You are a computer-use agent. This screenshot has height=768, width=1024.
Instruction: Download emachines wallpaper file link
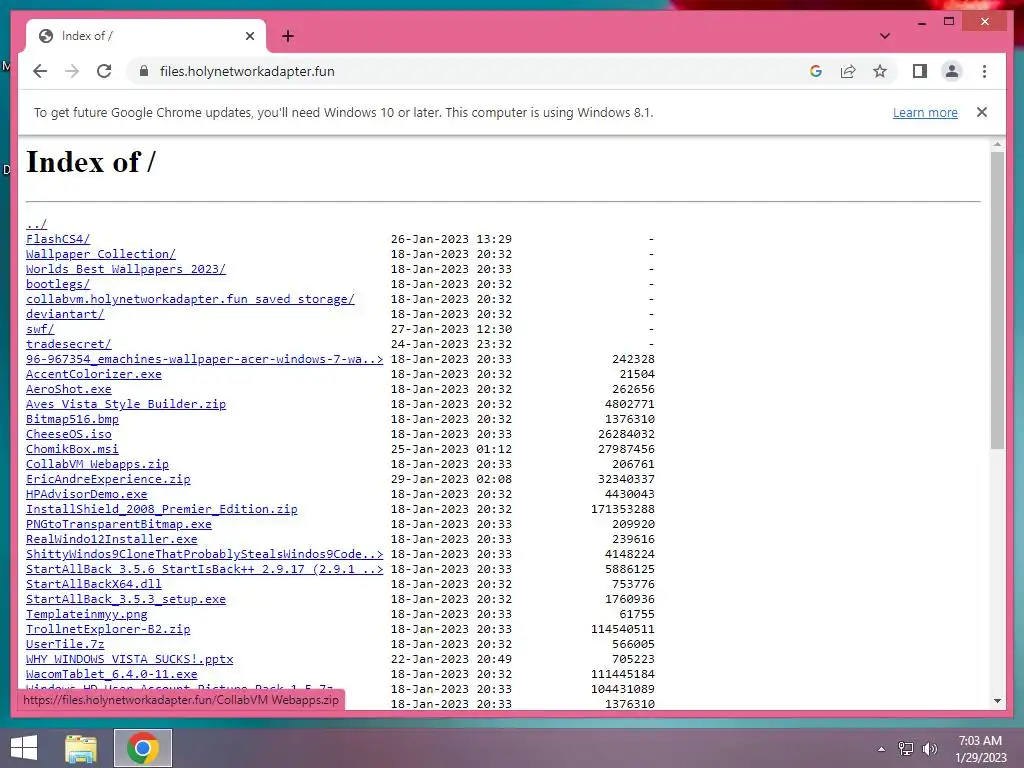204,359
